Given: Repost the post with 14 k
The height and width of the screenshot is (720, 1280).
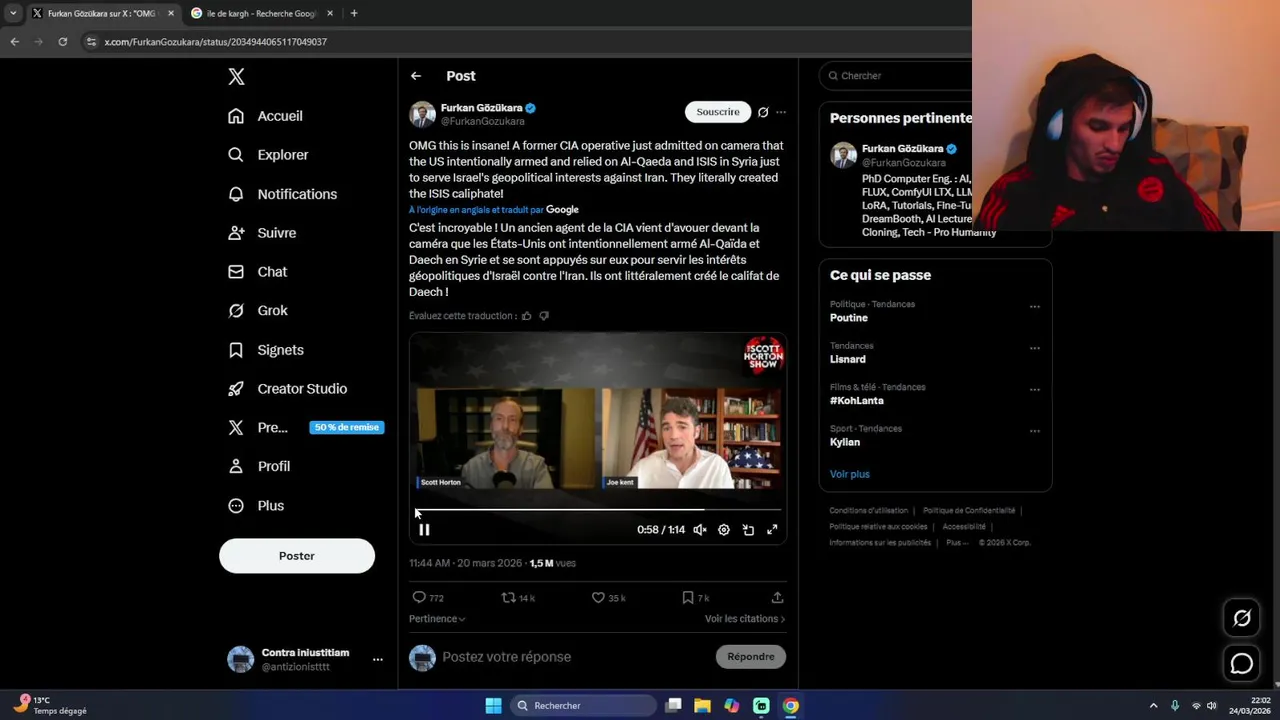Looking at the screenshot, I should pyautogui.click(x=518, y=598).
